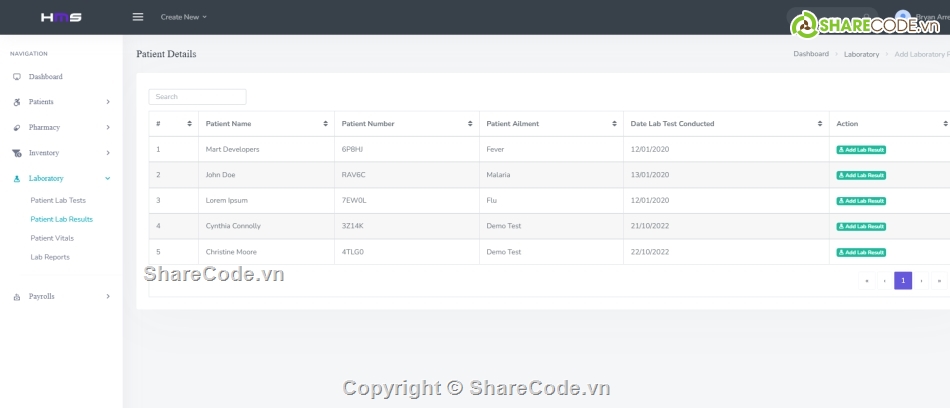Open Inventory menu item
Screen dimensions: 950x408
[44, 153]
